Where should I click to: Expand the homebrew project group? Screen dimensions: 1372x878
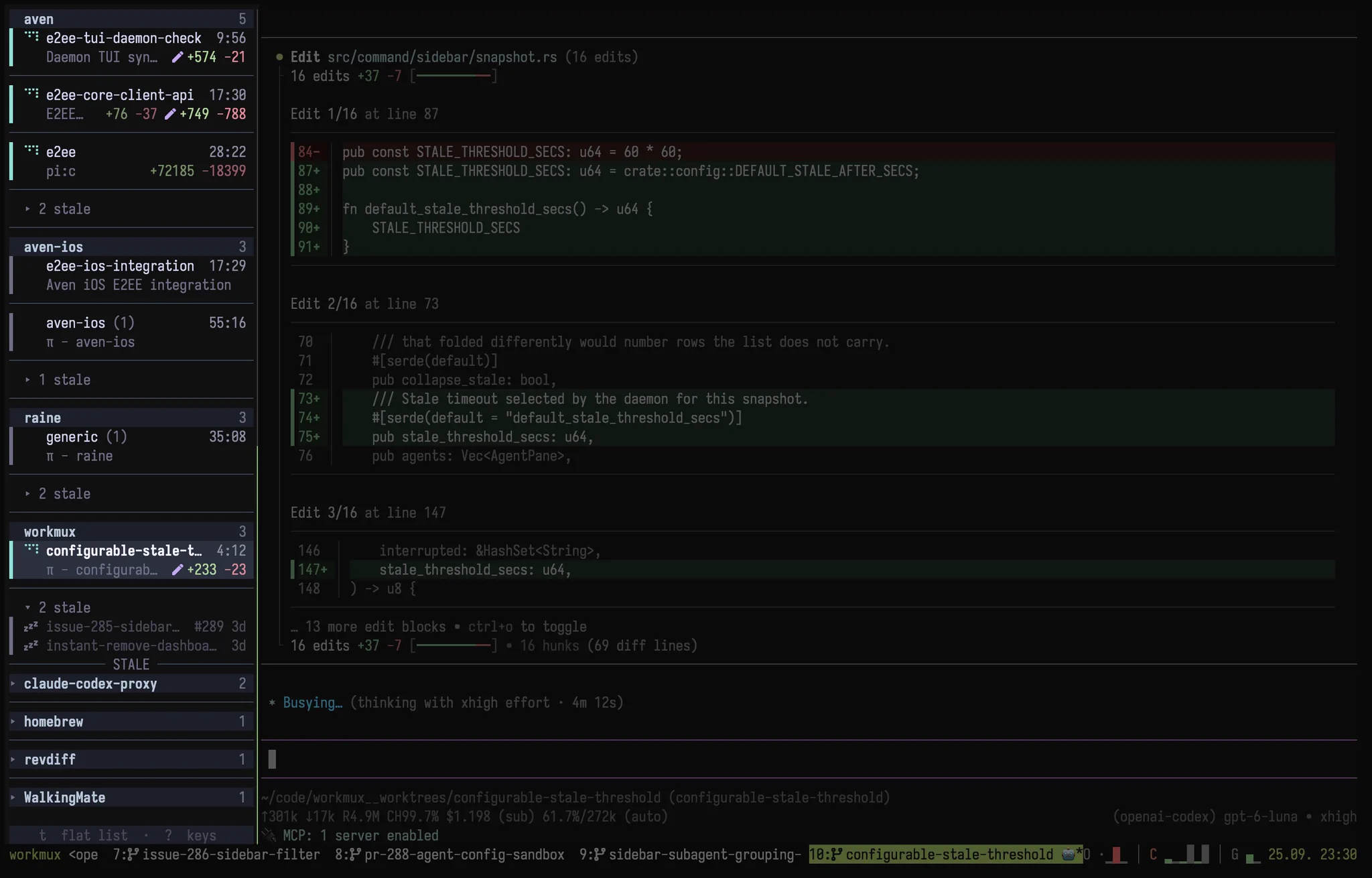(x=131, y=722)
